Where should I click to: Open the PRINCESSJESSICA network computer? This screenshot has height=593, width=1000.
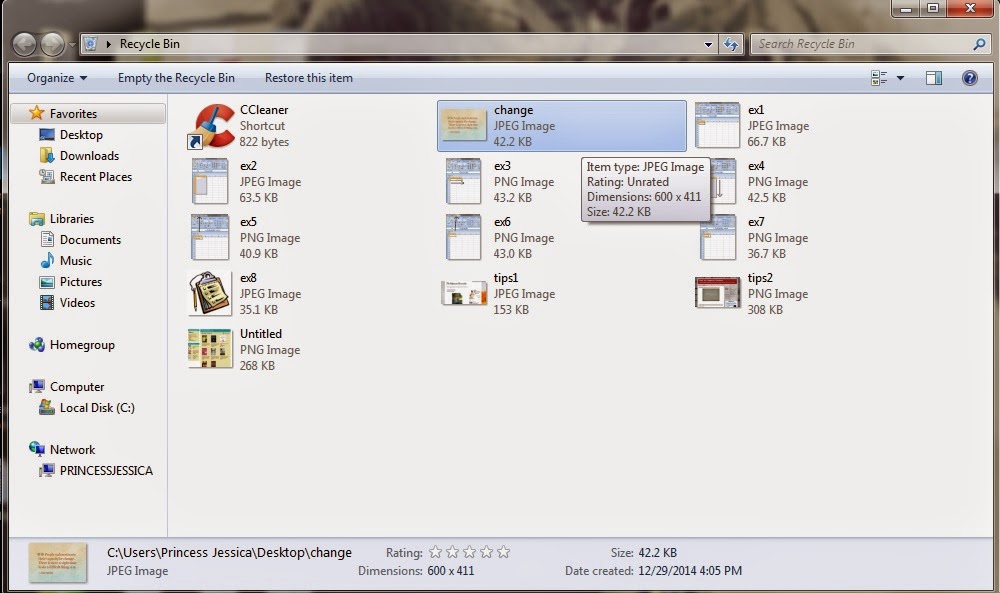pos(106,471)
